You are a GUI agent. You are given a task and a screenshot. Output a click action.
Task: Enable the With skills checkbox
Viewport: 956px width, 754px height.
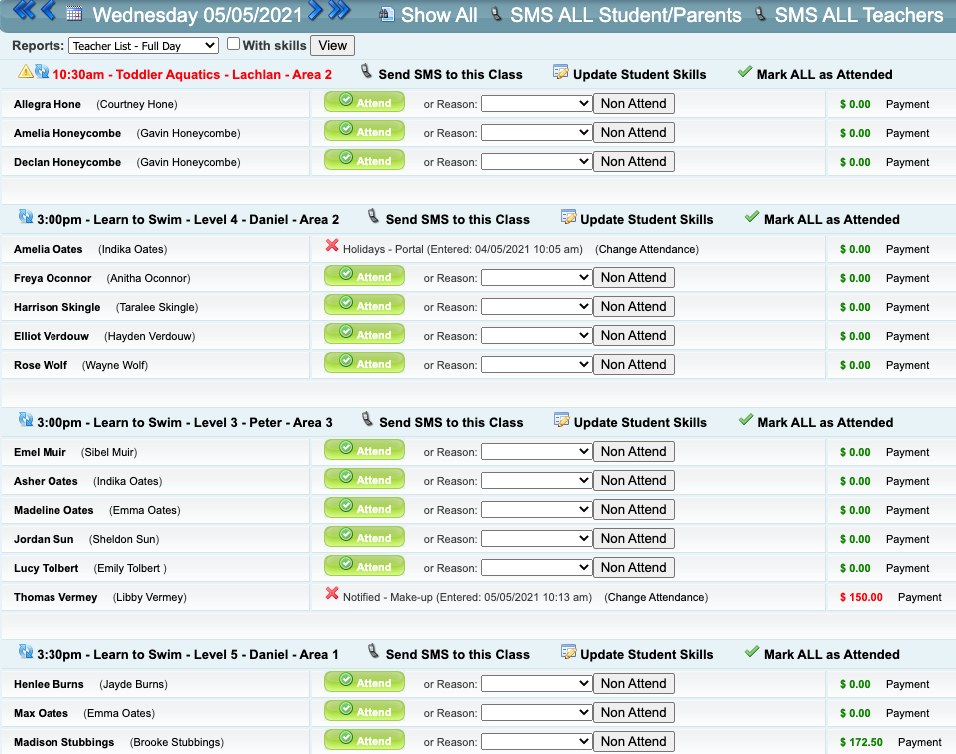[233, 44]
